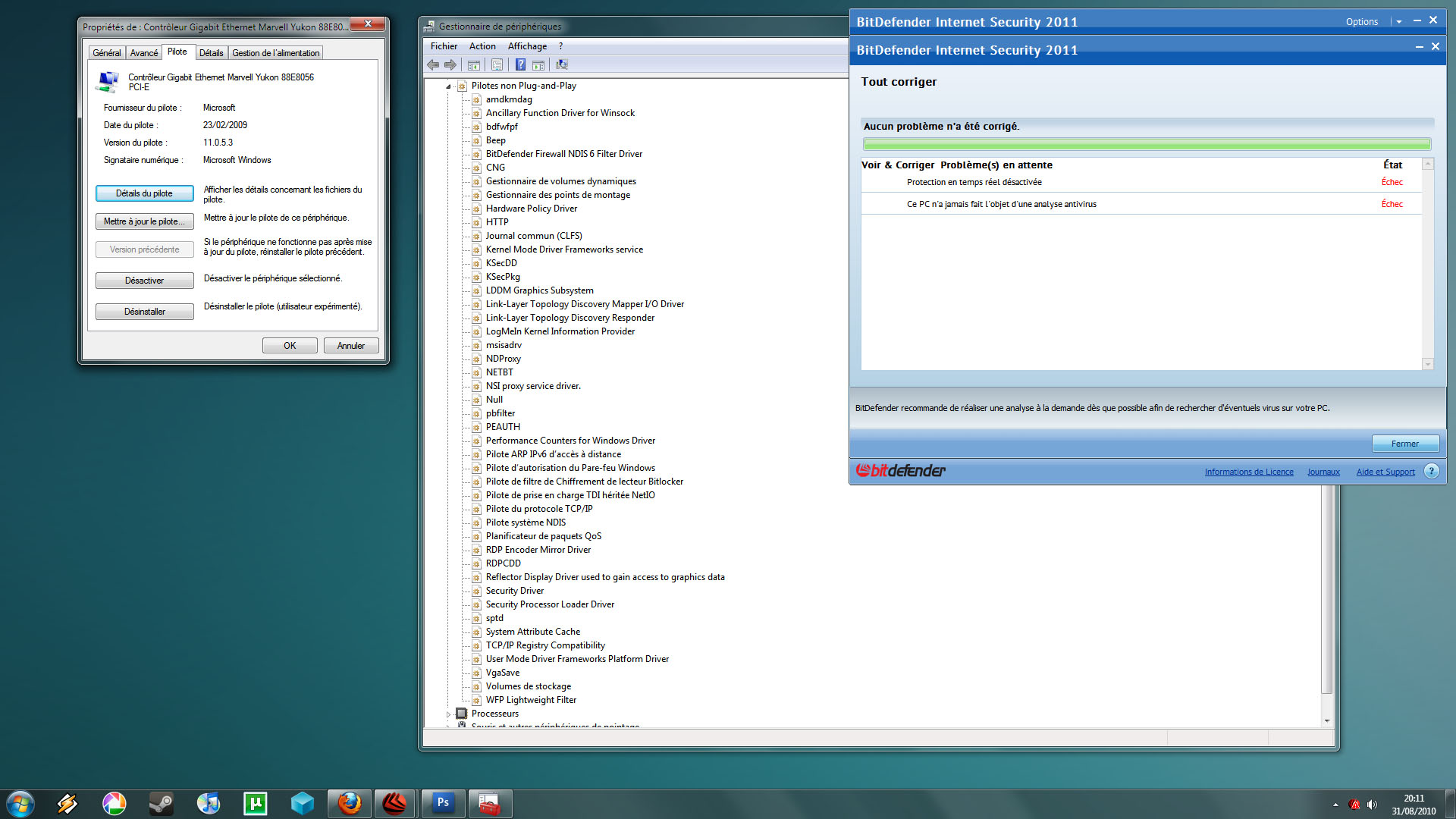Click the BitDefender help question mark icon

click(1431, 471)
